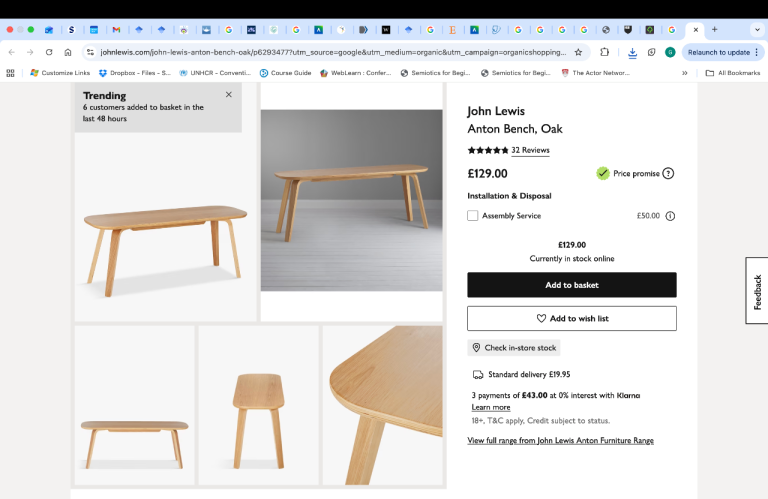The width and height of the screenshot is (768, 499).
Task: Switch to the blue calendar icon tab
Action: (94, 30)
